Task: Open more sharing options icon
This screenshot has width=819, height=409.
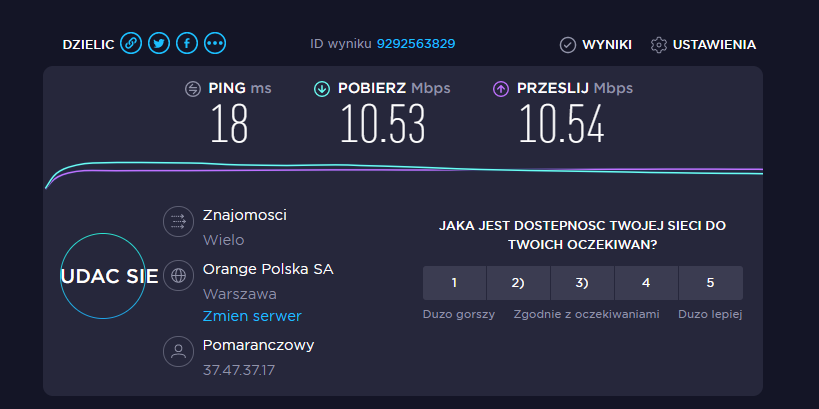Action: pyautogui.click(x=215, y=43)
